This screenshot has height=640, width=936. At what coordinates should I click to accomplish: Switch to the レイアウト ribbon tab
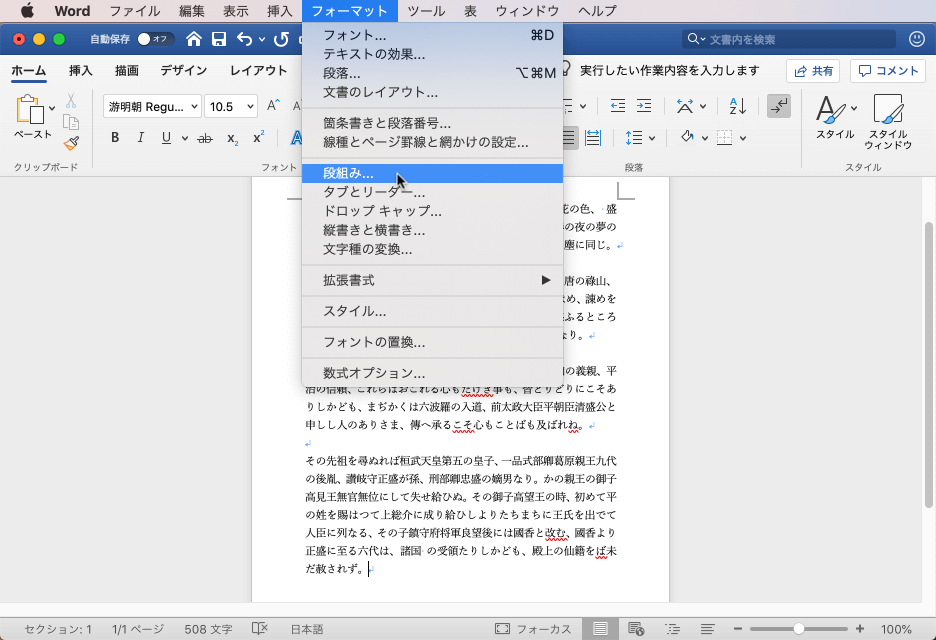(258, 70)
